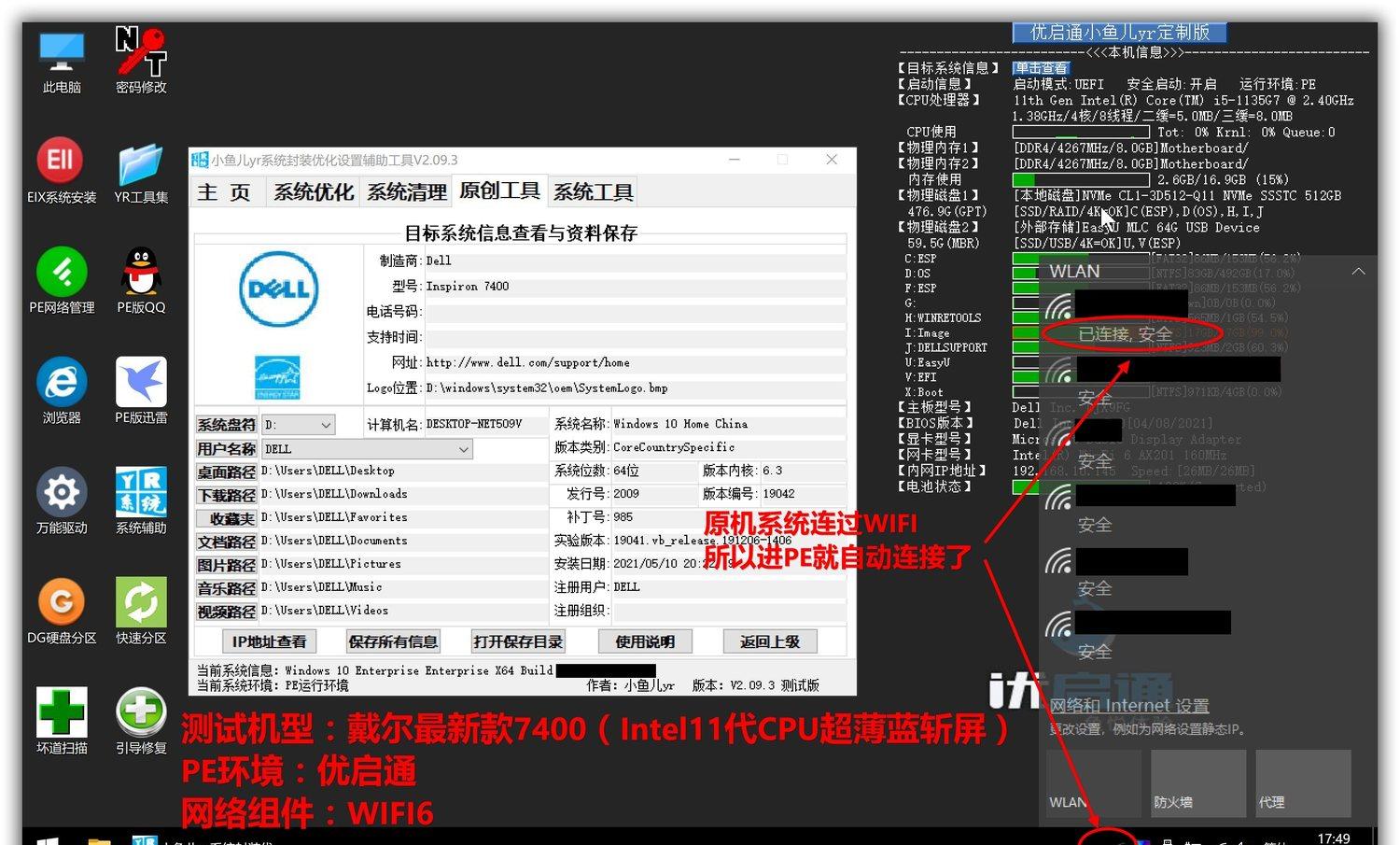
Task: Click the 音乐路径 button
Action: click(x=226, y=589)
